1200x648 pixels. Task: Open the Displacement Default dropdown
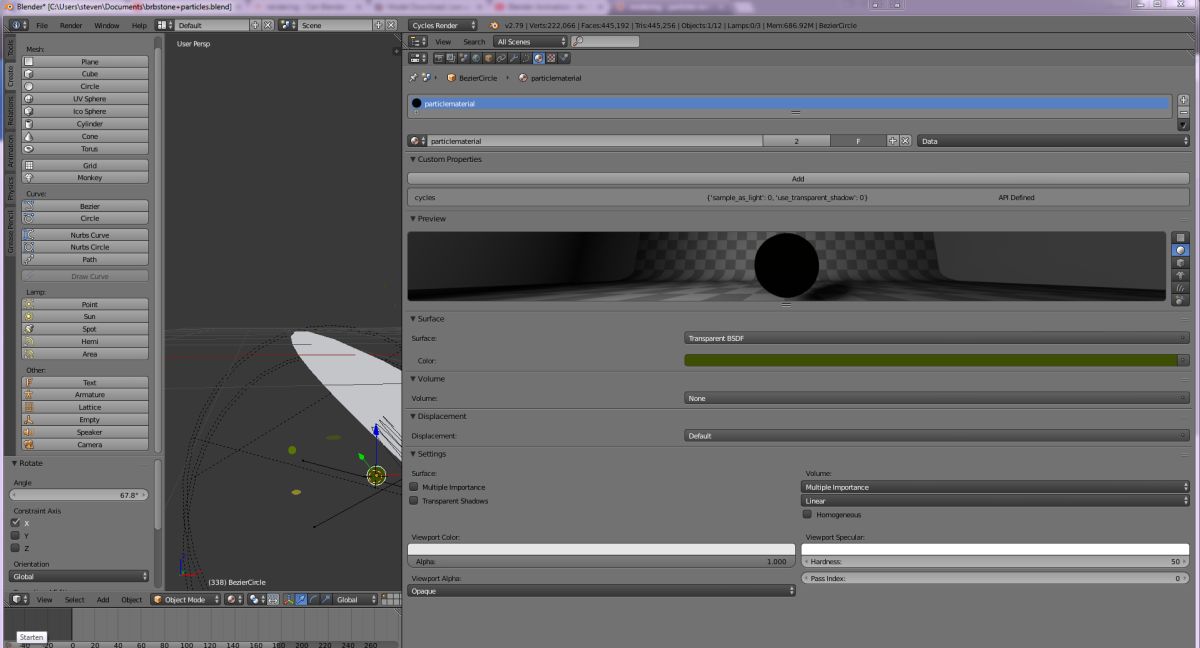coord(937,436)
